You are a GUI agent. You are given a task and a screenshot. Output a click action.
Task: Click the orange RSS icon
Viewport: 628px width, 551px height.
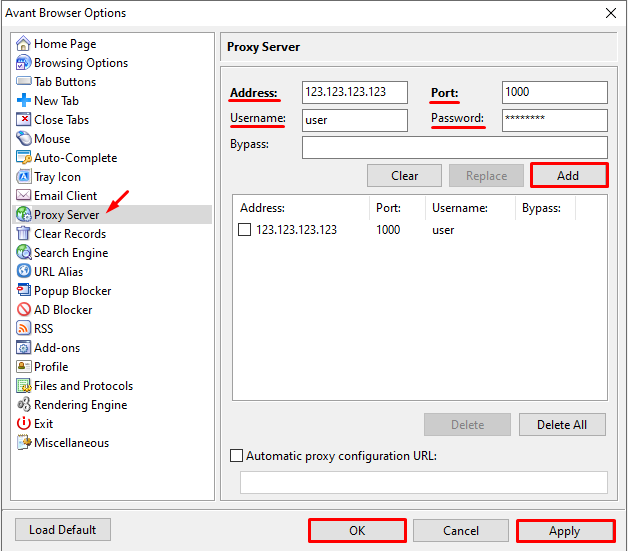(x=23, y=328)
